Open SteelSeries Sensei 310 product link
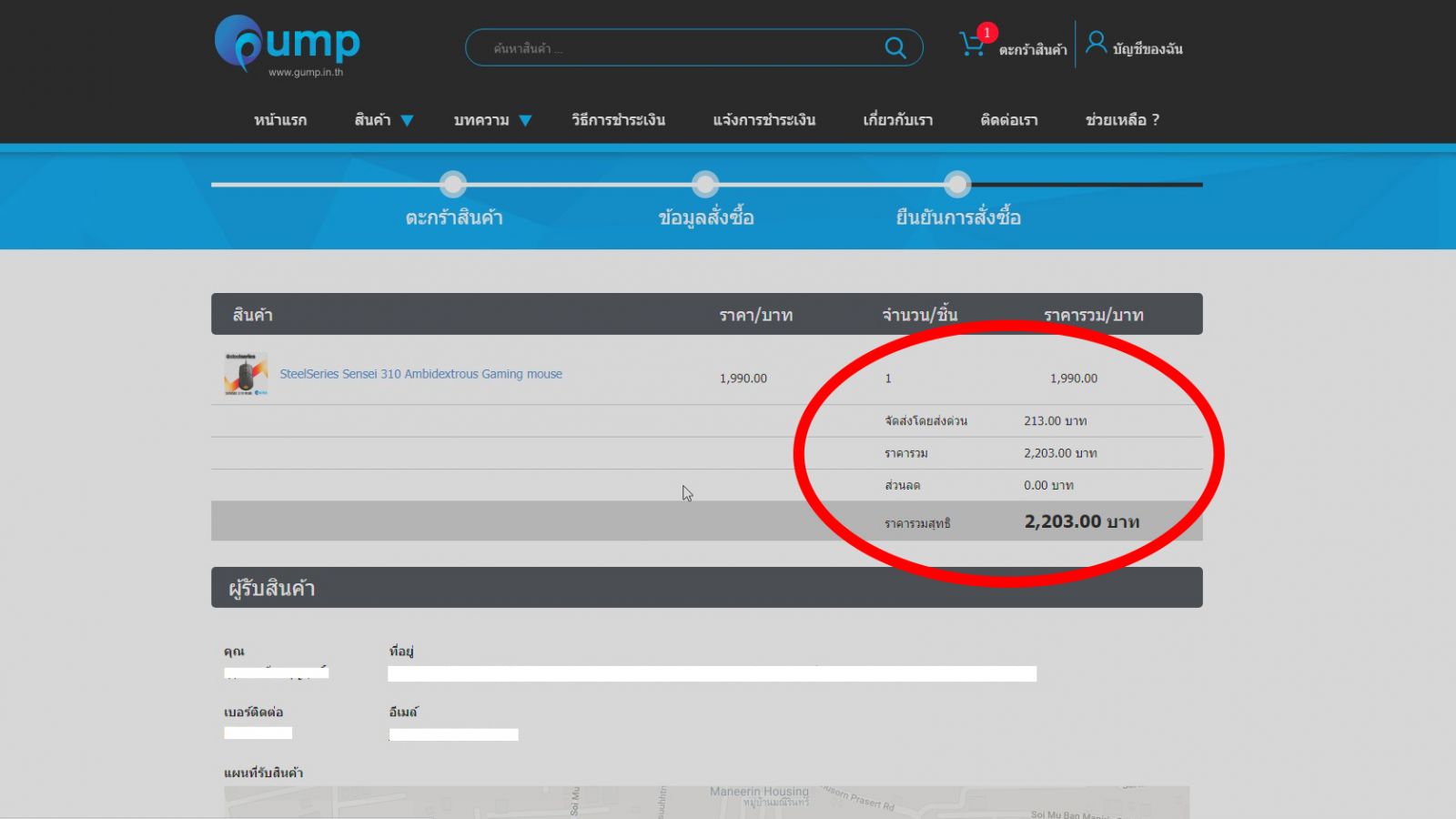This screenshot has width=1456, height=819. click(x=420, y=374)
